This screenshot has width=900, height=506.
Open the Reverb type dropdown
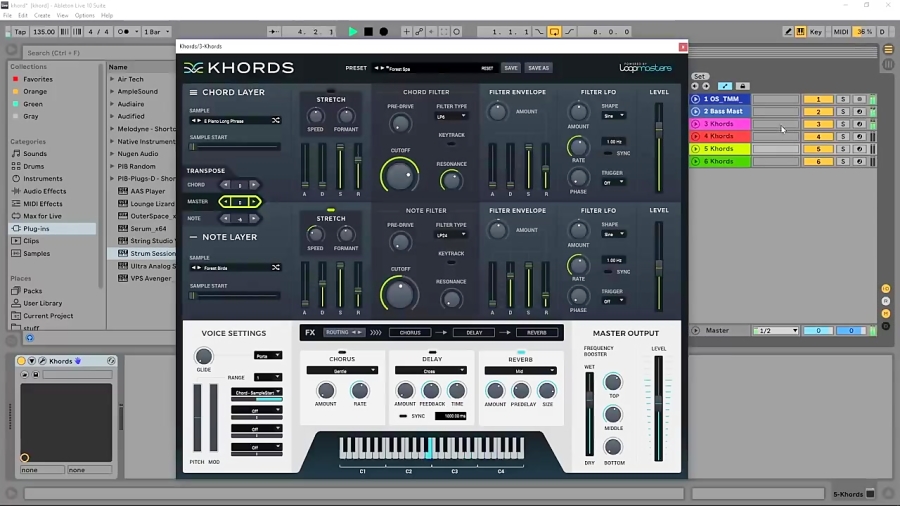point(521,371)
